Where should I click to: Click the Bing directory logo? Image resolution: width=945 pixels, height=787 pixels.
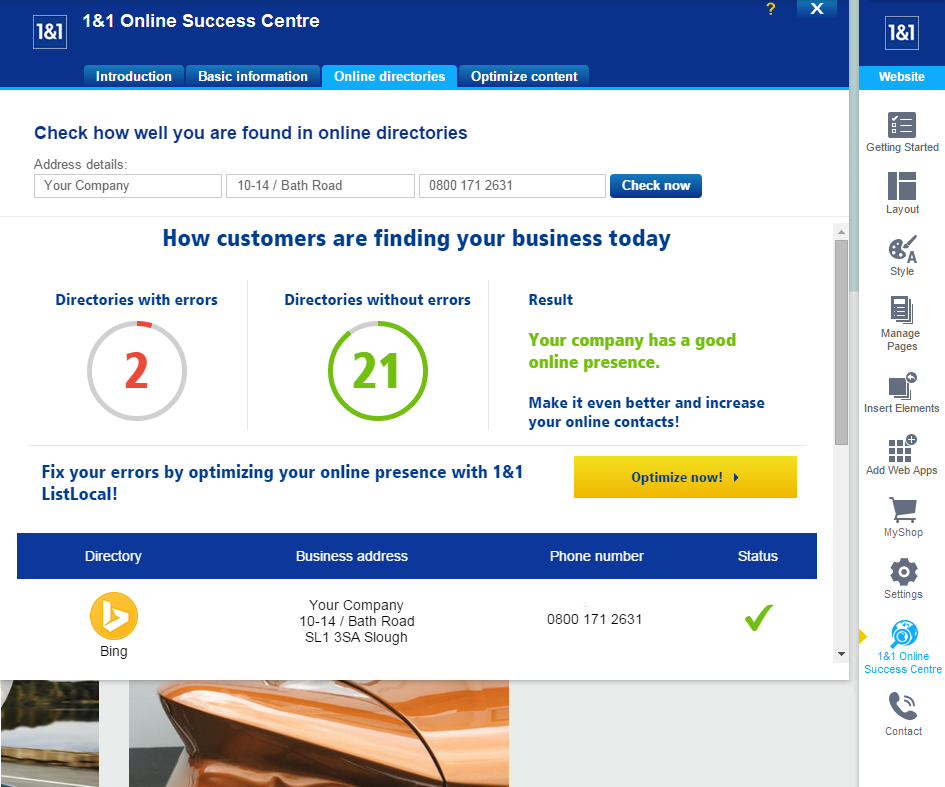(x=113, y=616)
